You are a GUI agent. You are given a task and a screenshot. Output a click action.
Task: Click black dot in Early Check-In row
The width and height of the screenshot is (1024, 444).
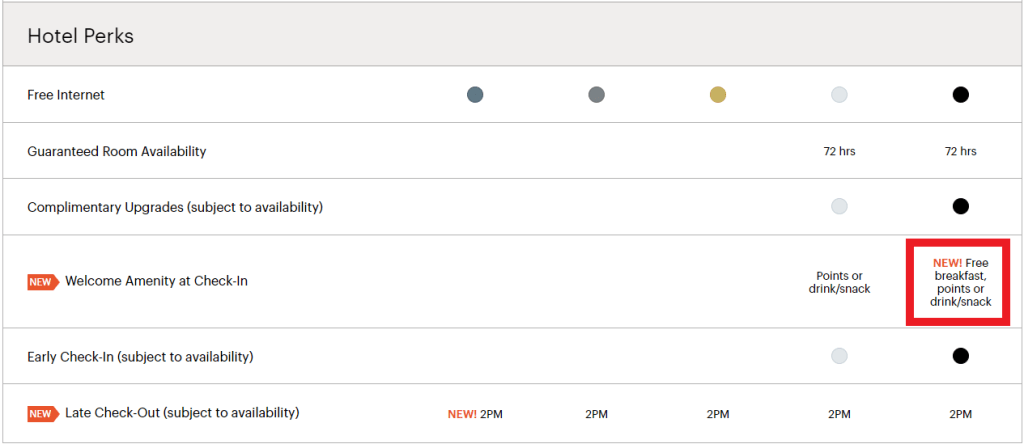(x=960, y=355)
